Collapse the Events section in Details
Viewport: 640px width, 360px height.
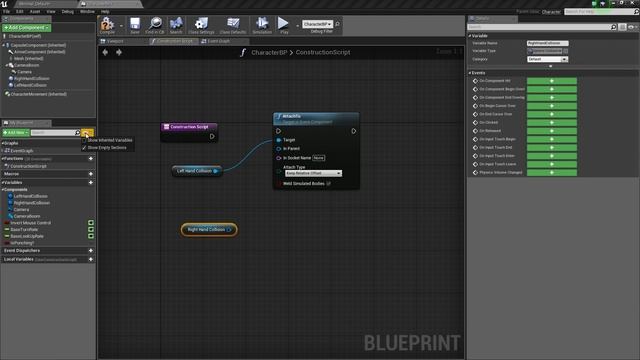(x=470, y=73)
